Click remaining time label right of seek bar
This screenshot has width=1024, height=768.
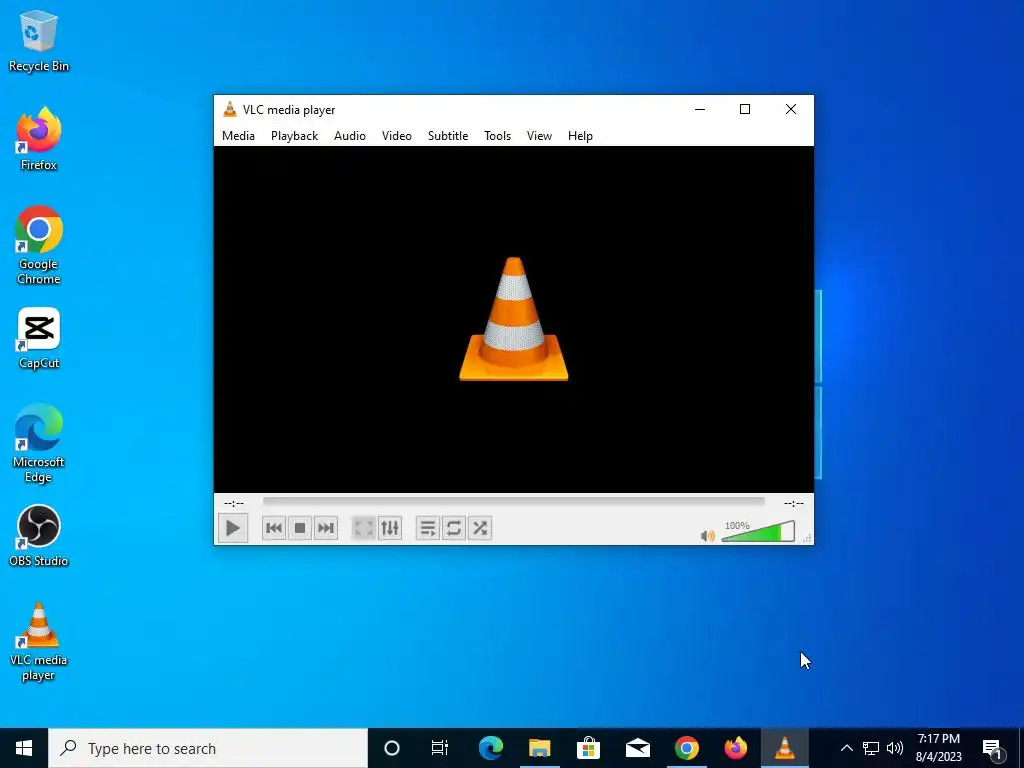(793, 503)
